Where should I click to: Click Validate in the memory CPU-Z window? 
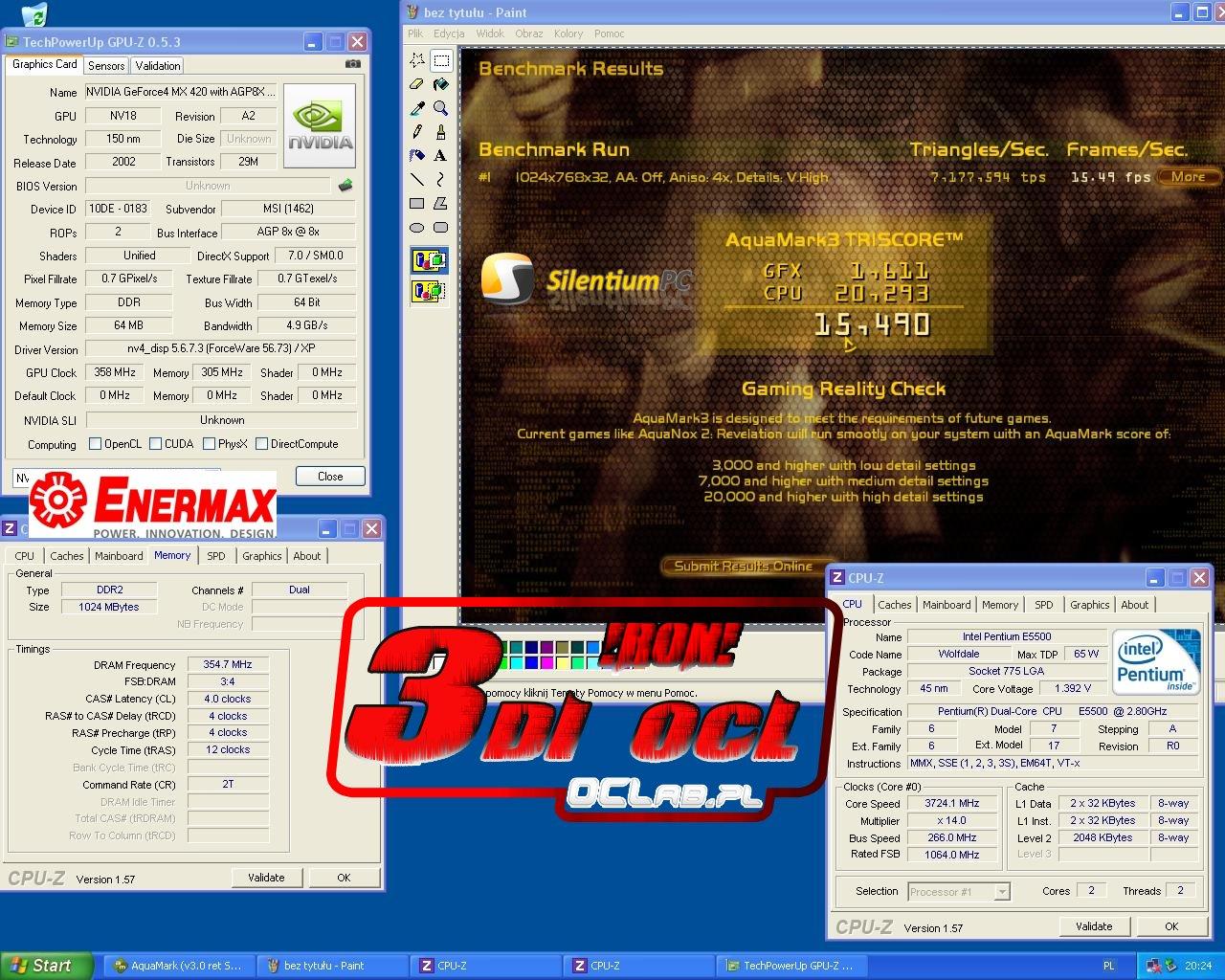click(266, 878)
